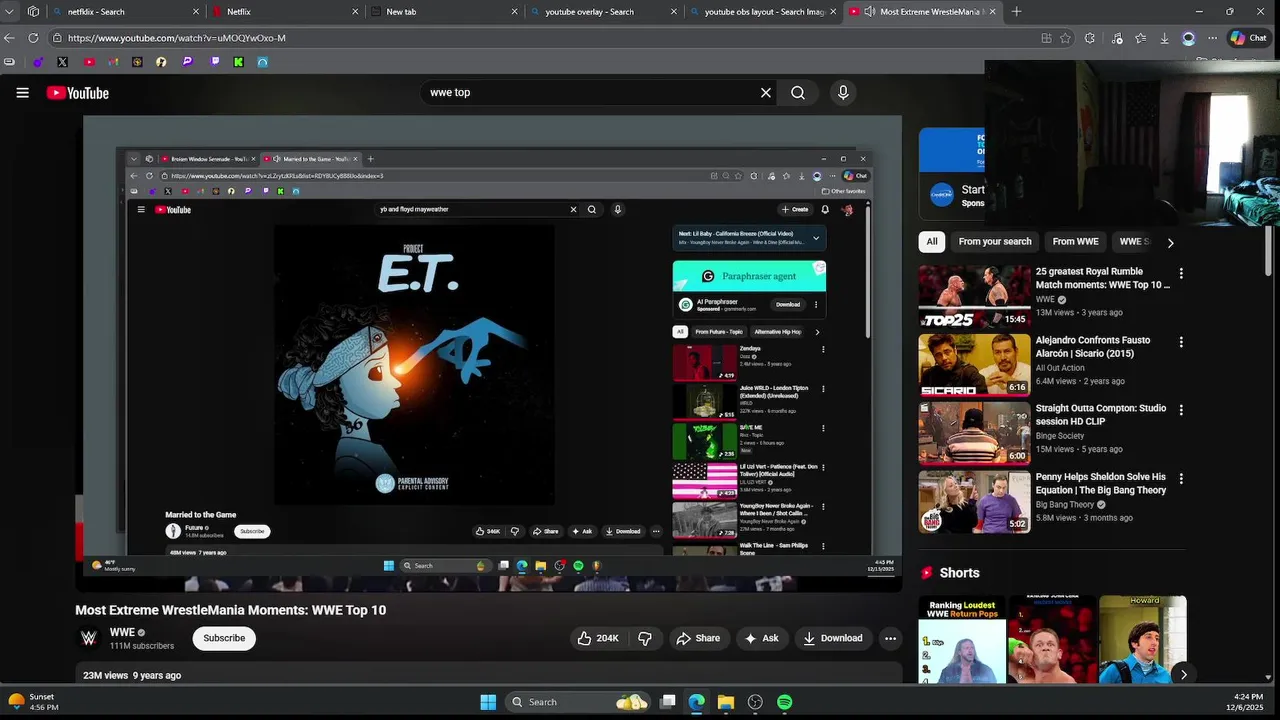Screen dimensions: 1280x720
Task: Go to the YouTube home logo
Action: 77,93
